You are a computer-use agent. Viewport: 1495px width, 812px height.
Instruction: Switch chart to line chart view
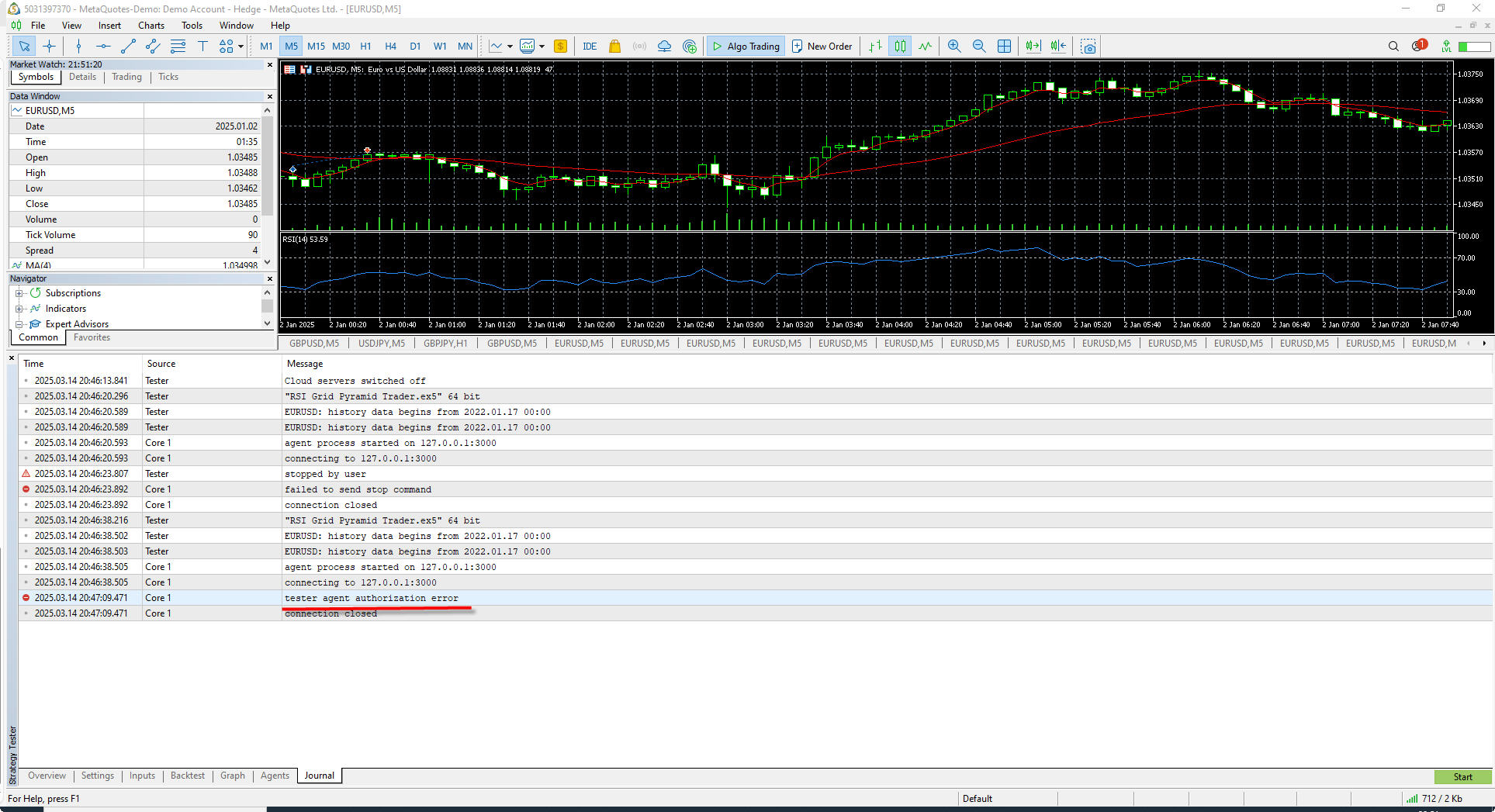(x=925, y=47)
